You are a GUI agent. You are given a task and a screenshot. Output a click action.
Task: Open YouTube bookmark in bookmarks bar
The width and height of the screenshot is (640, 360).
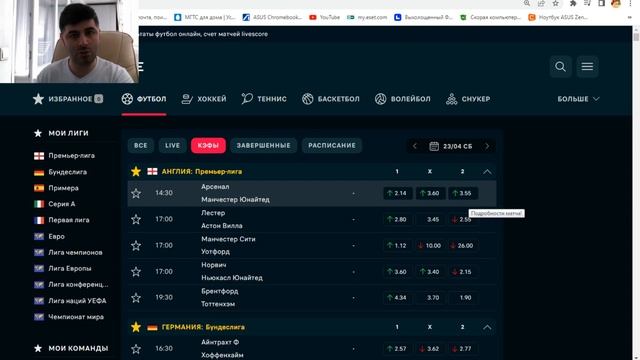[324, 17]
